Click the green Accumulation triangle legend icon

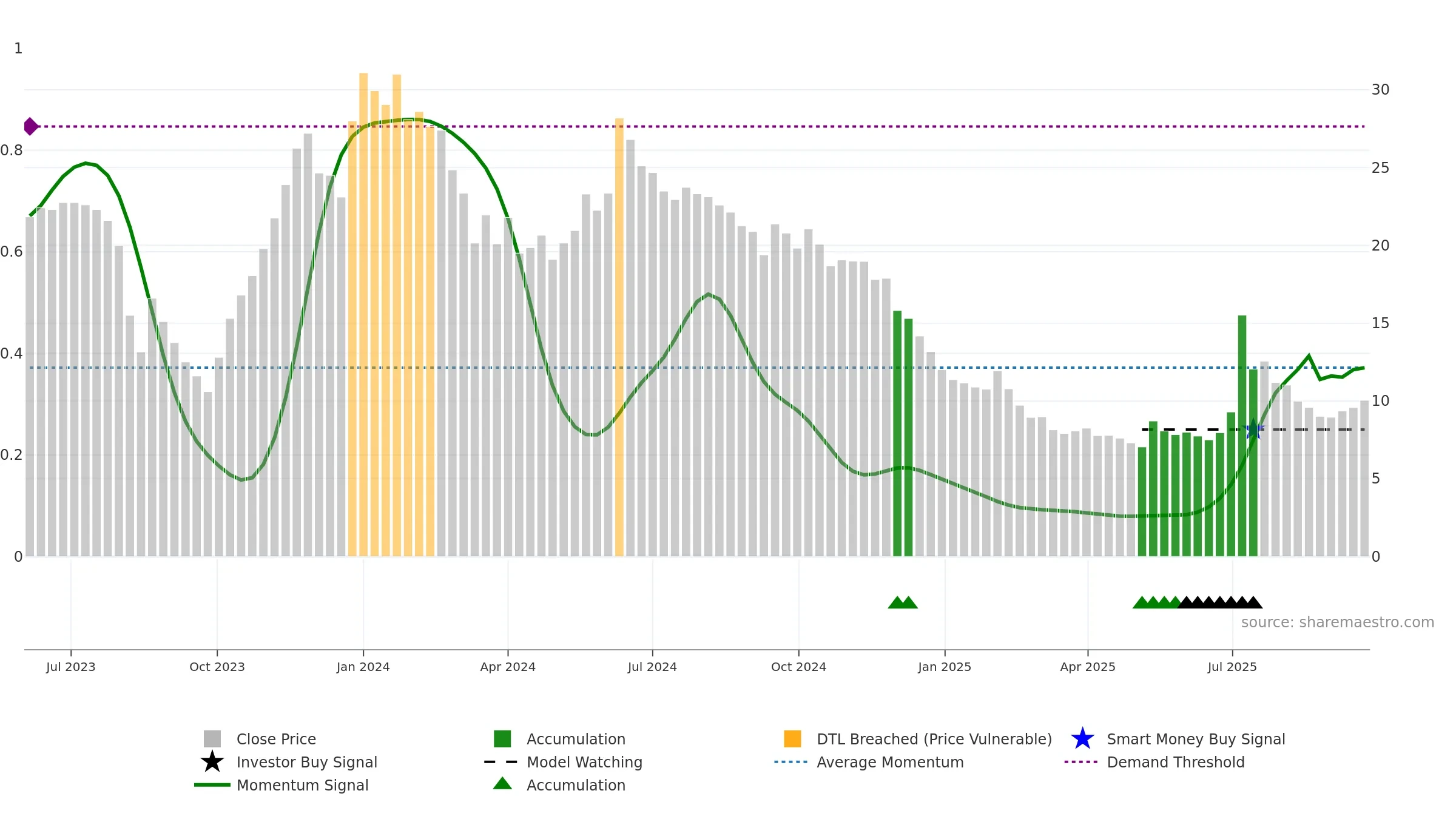tap(502, 783)
